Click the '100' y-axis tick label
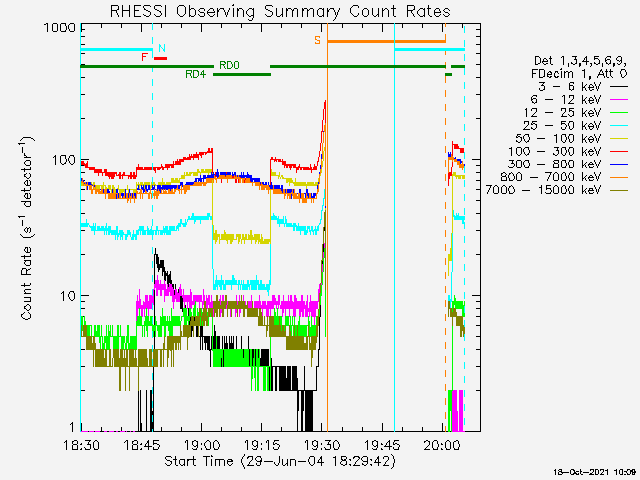Screen dimensions: 640x480 click(x=64, y=160)
